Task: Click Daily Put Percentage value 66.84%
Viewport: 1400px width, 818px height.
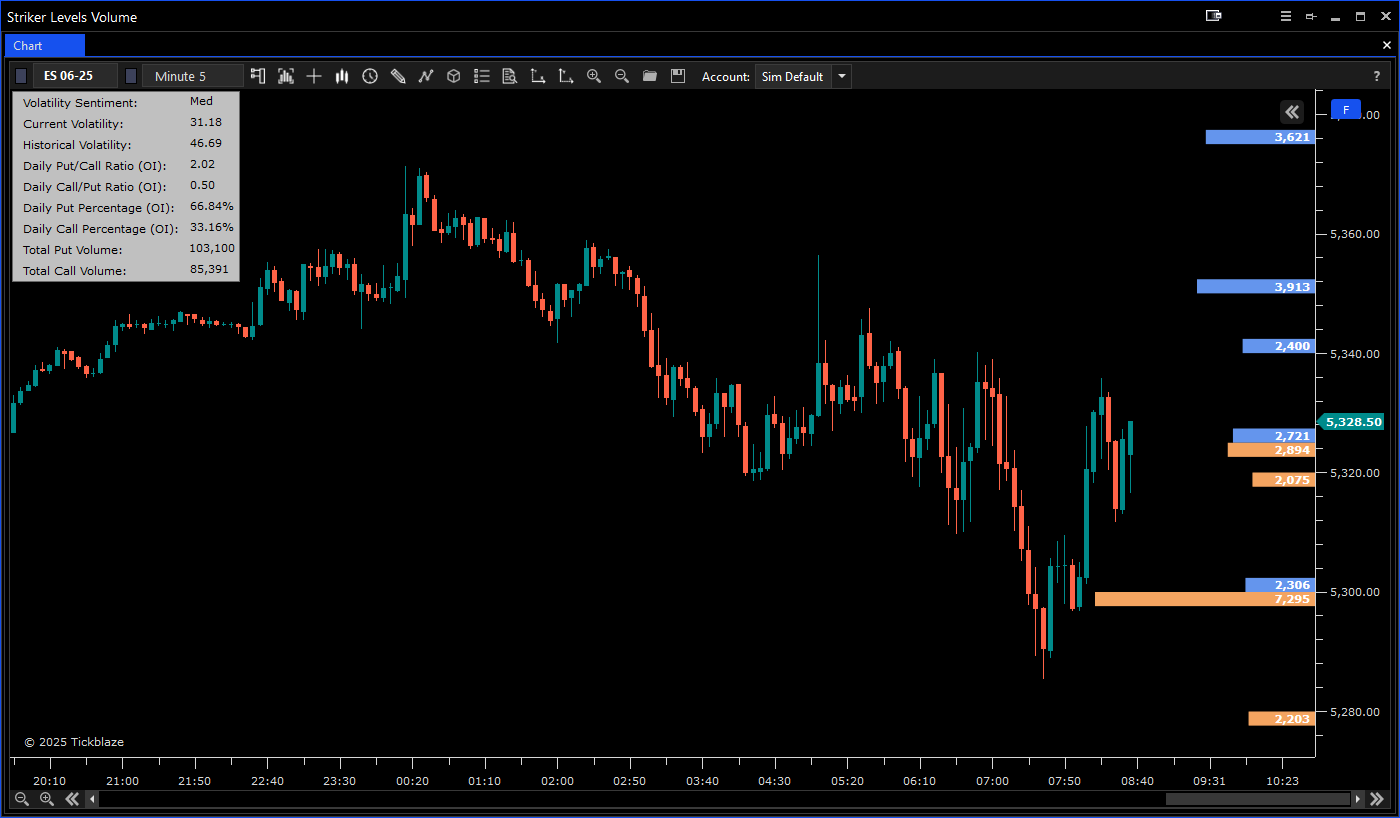Action: (x=212, y=206)
